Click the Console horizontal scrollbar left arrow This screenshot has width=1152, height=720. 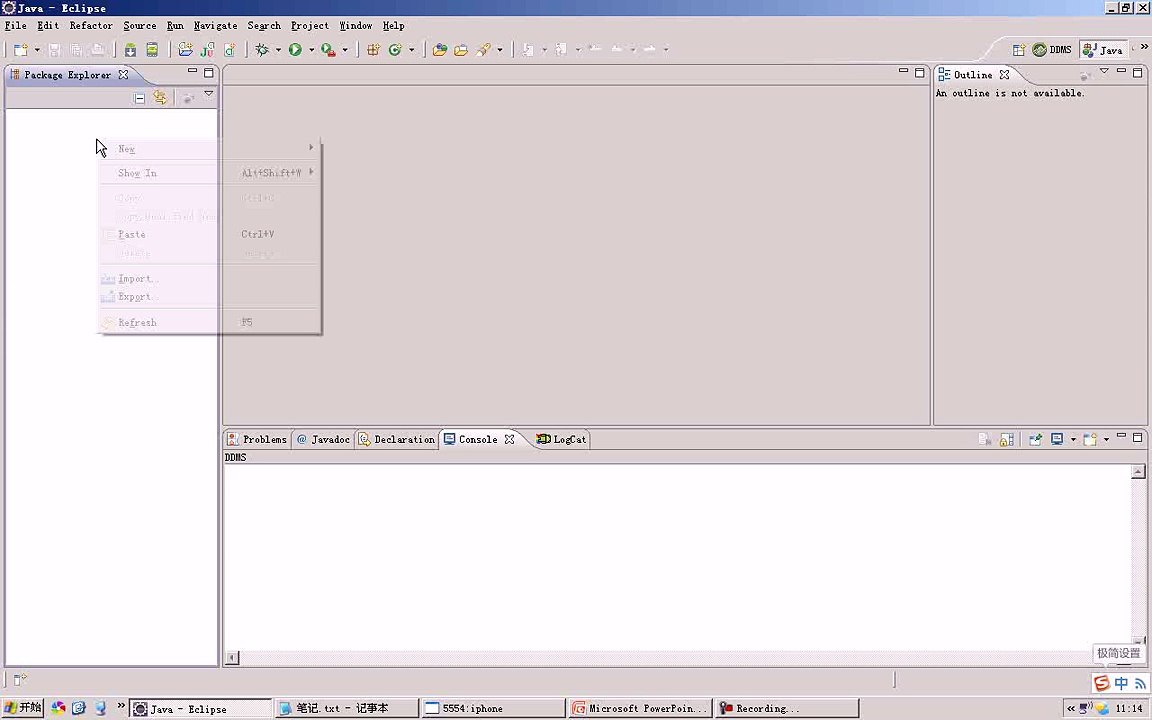[232, 658]
